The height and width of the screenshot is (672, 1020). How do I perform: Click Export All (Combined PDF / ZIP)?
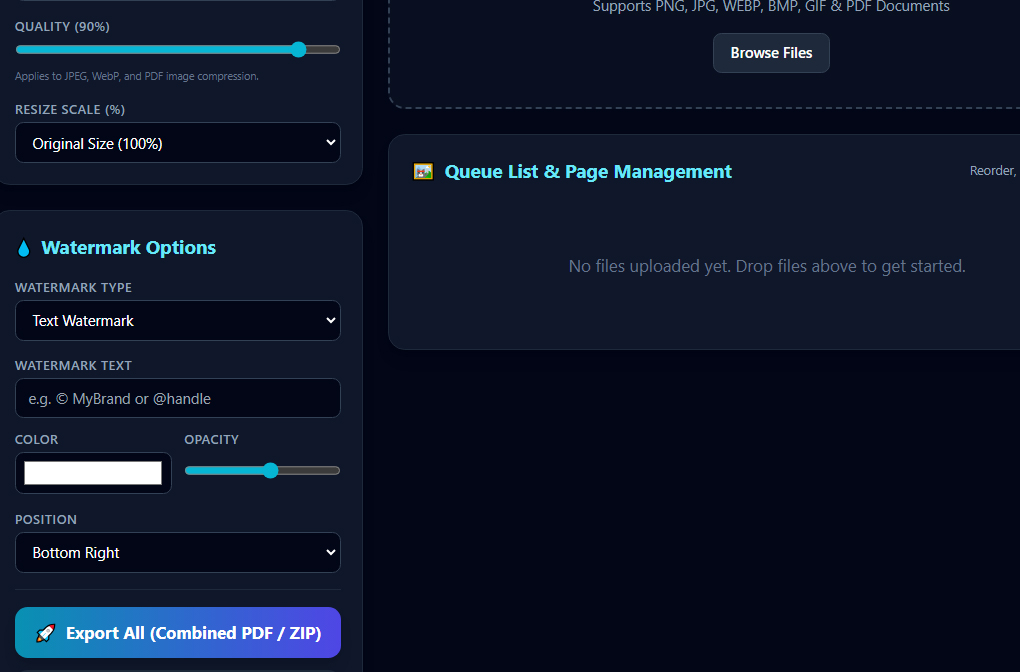point(178,633)
